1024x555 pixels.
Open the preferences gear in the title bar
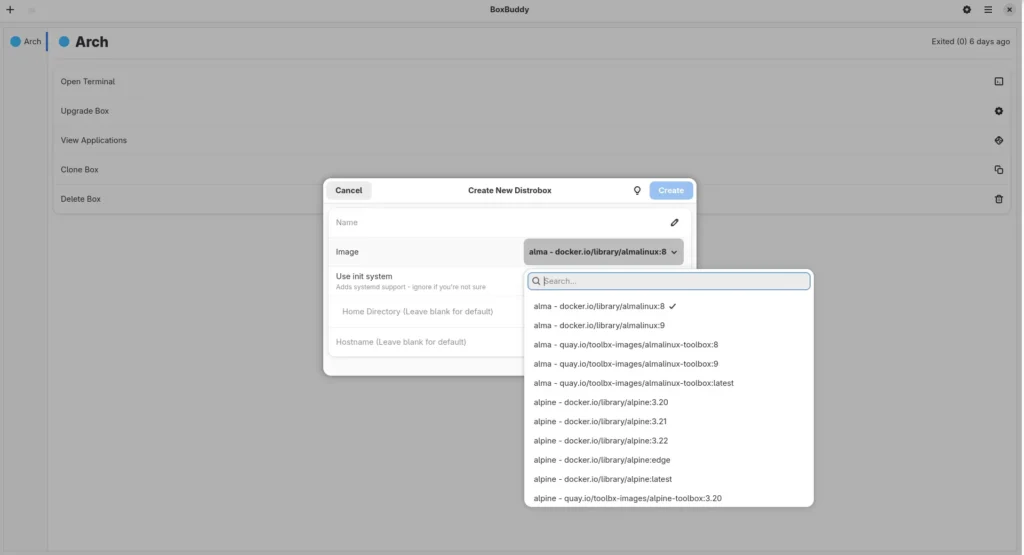point(967,10)
